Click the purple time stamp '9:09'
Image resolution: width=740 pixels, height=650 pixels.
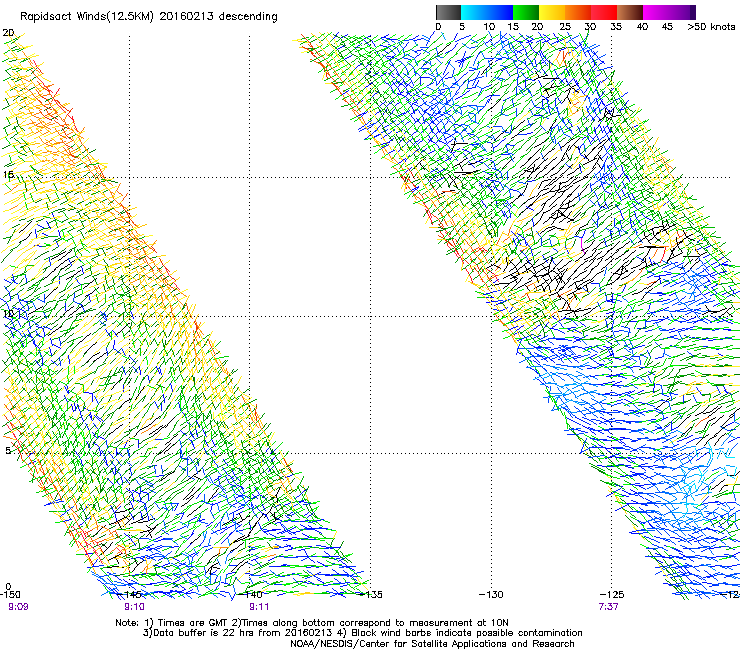click(x=18, y=607)
